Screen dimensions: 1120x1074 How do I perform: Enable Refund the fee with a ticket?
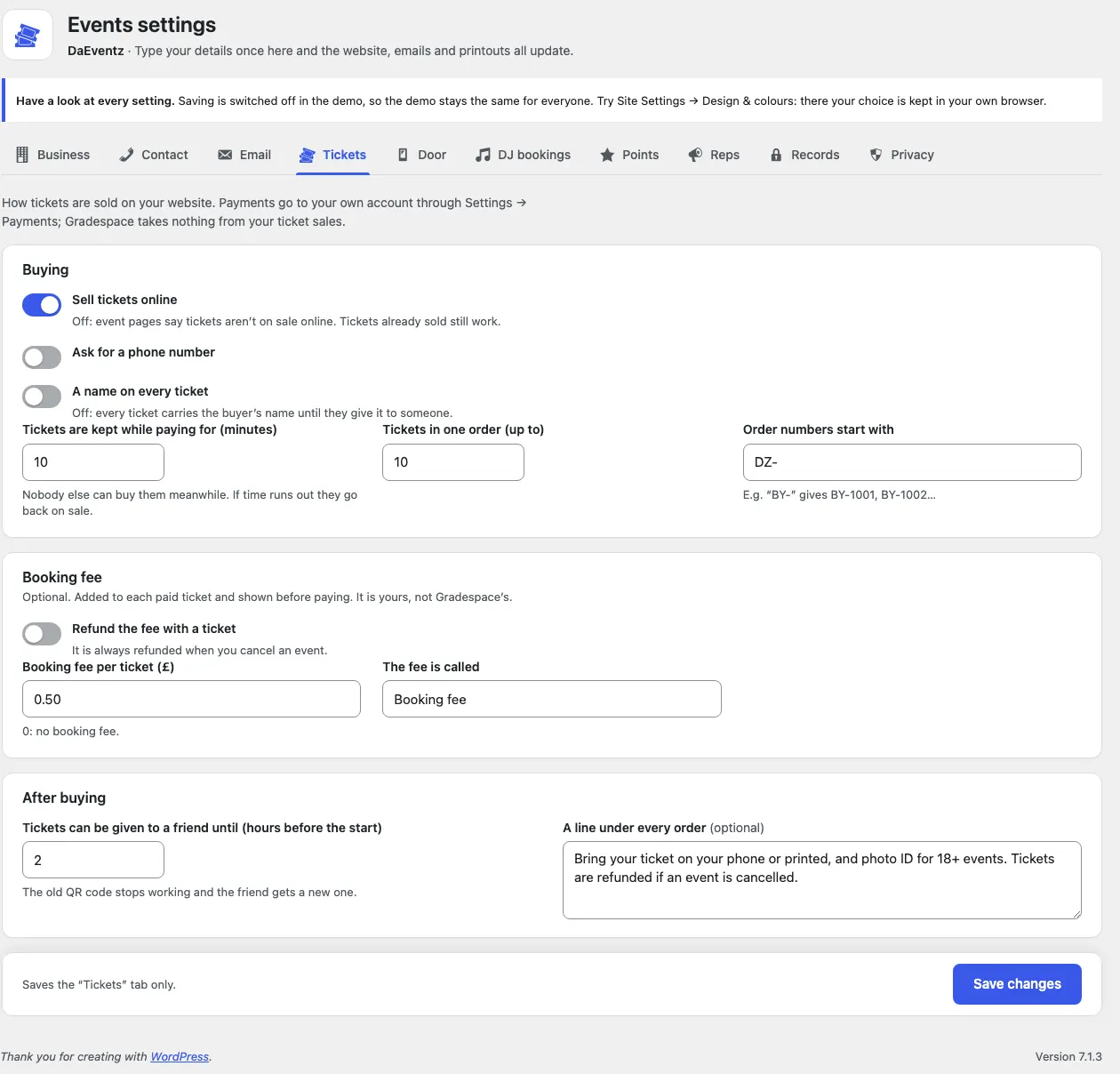[42, 634]
